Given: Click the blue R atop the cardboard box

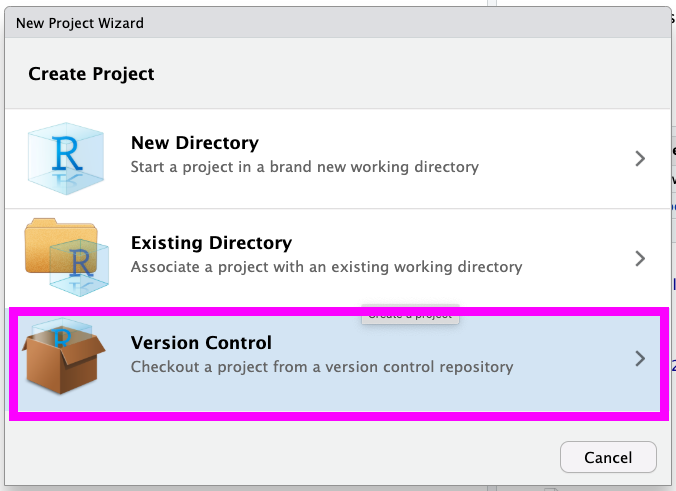Looking at the screenshot, I should 65,337.
